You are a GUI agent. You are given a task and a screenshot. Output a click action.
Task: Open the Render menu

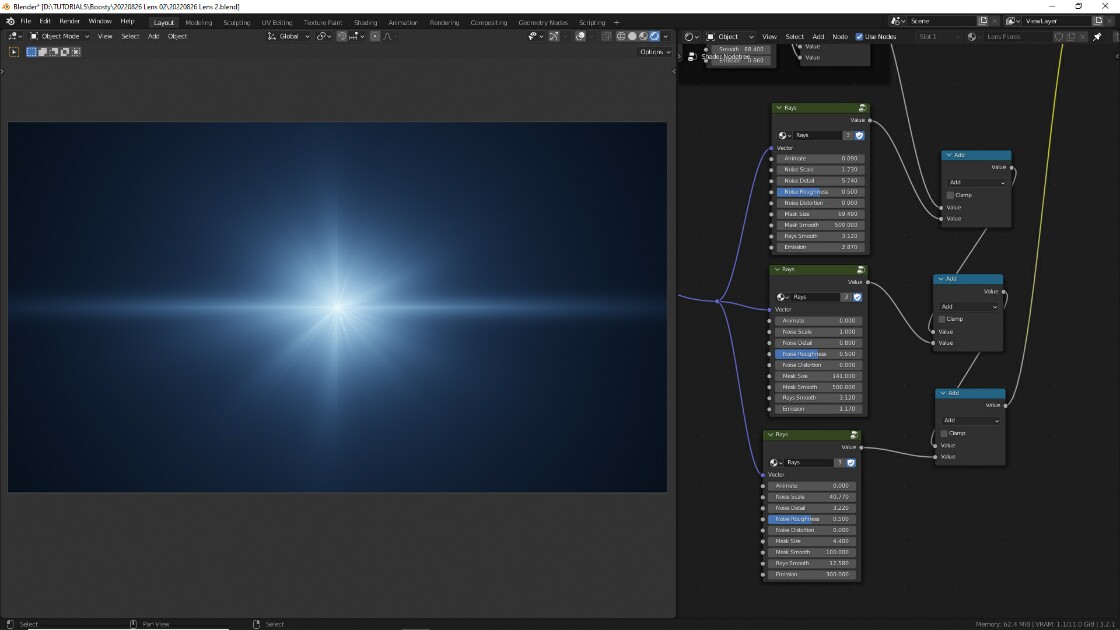click(x=69, y=21)
